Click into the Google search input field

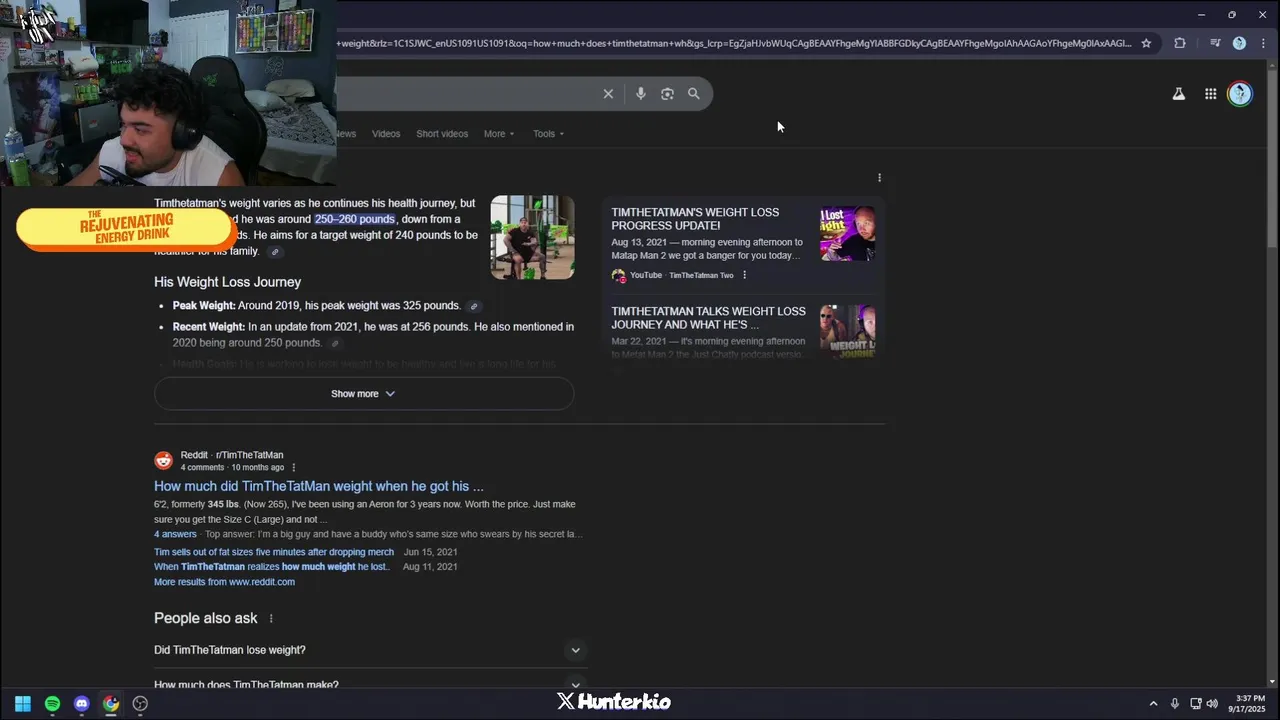coord(465,94)
